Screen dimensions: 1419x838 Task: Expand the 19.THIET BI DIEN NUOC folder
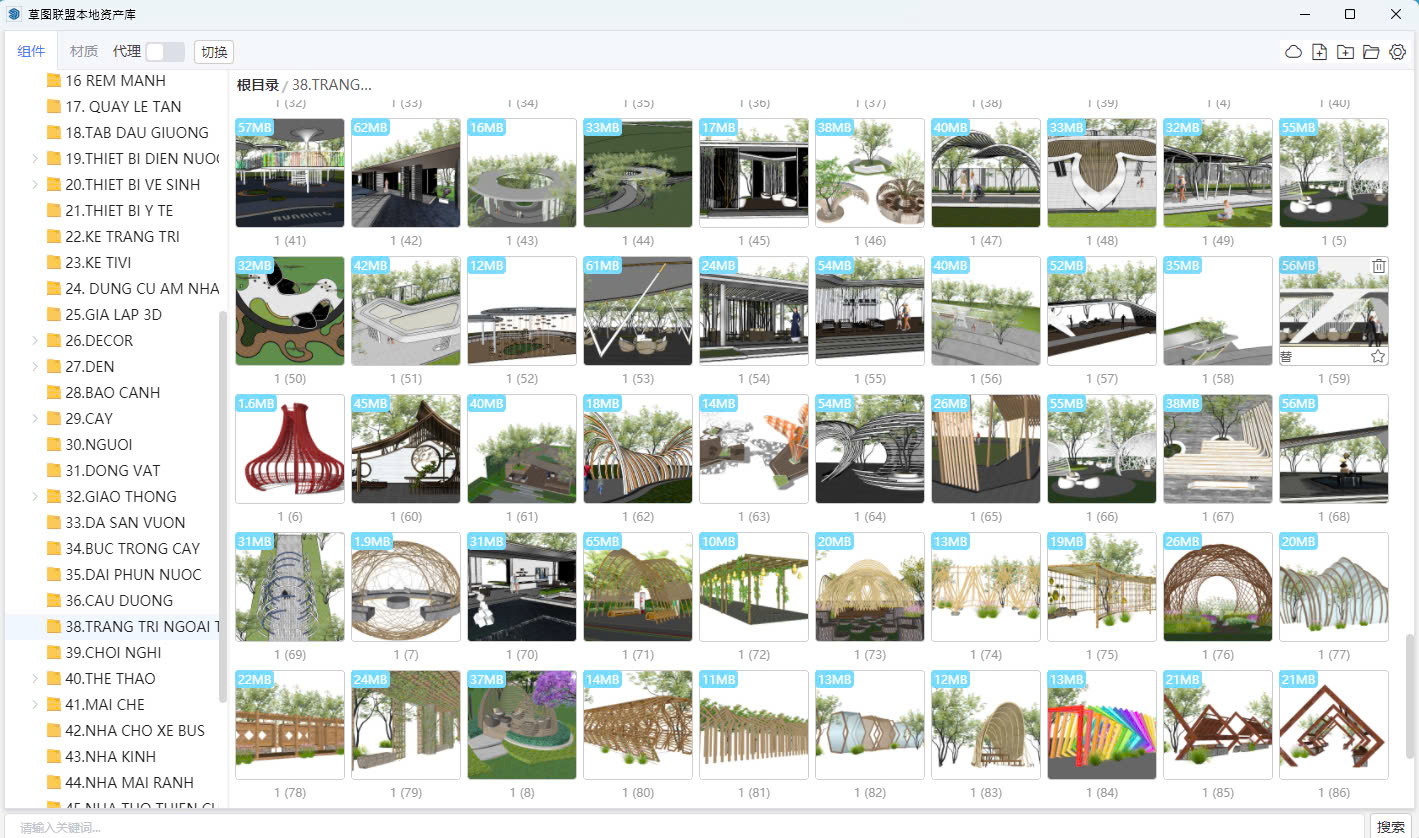[36, 158]
